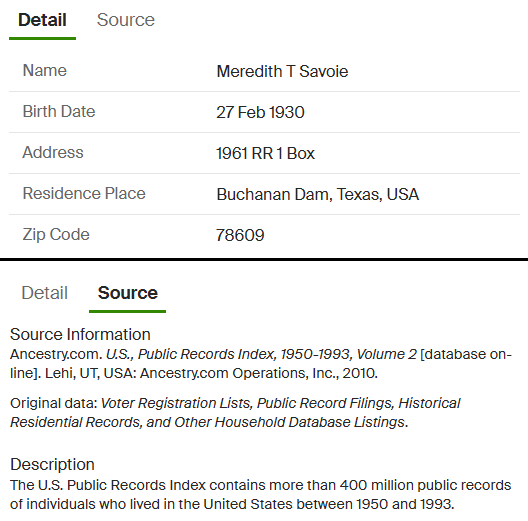Switch to the Source tab at top
This screenshot has width=528, height=521.
126,20
